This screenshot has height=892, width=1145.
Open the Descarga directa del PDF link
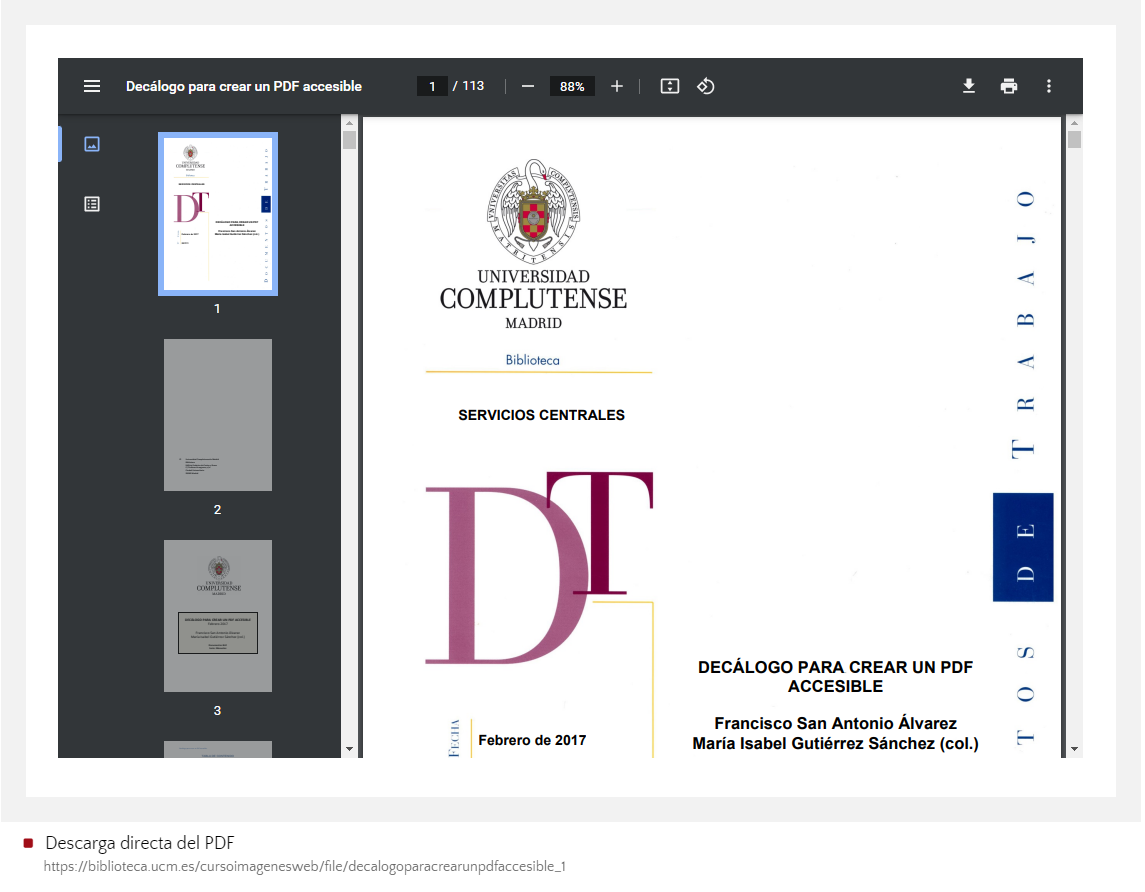coord(139,843)
